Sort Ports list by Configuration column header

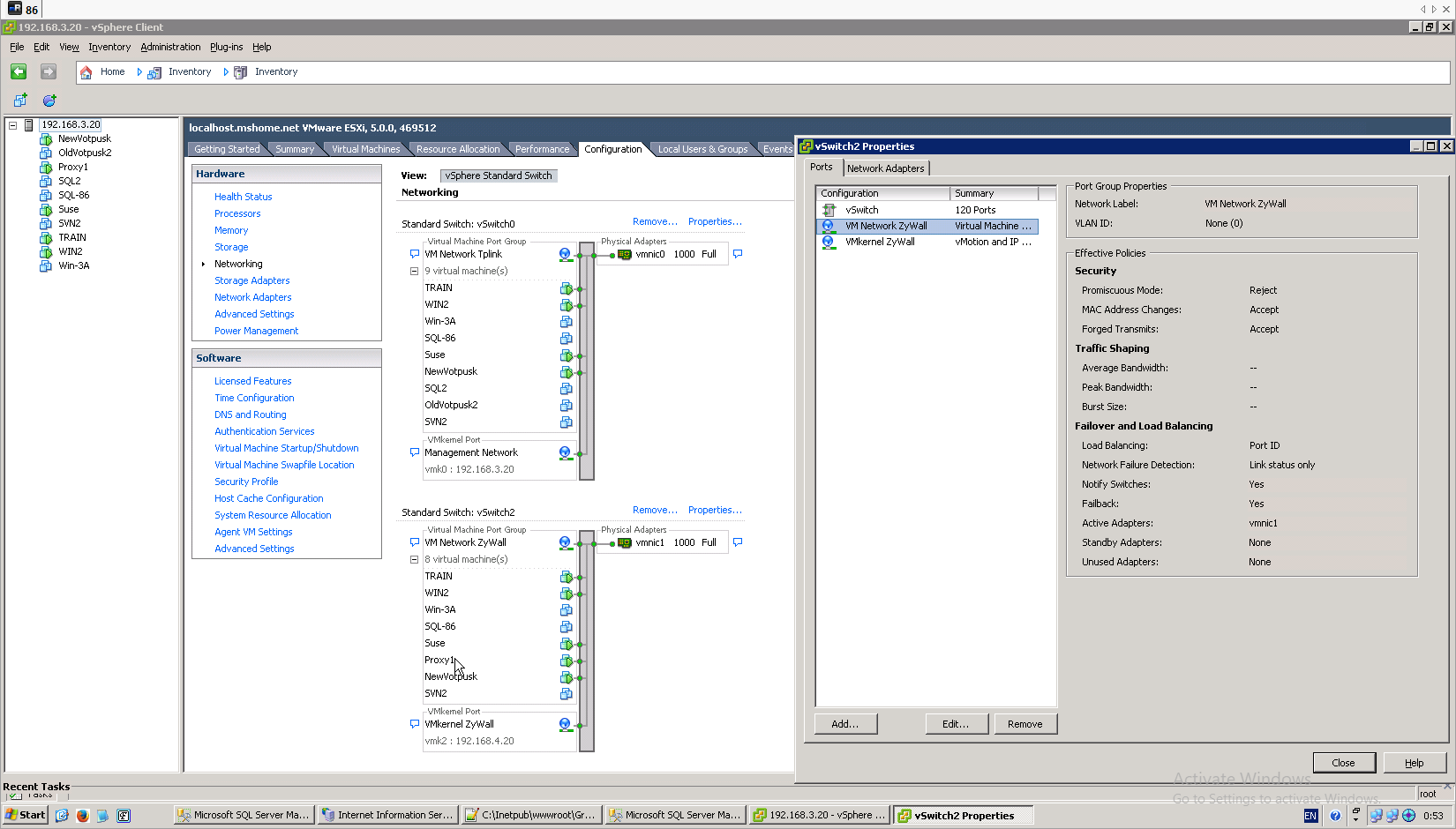[x=883, y=193]
